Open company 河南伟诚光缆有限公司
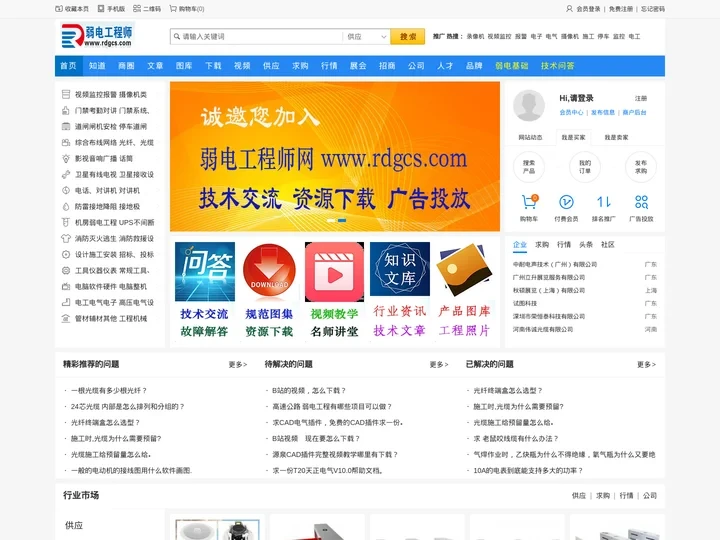Screen dimensions: 720x540 pos(543,329)
